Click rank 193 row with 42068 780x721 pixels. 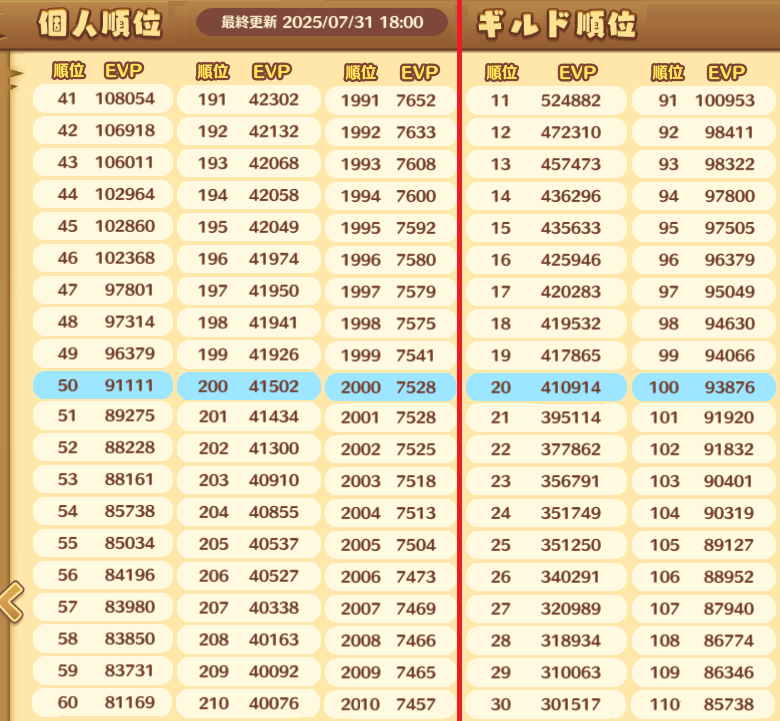pyautogui.click(x=249, y=163)
